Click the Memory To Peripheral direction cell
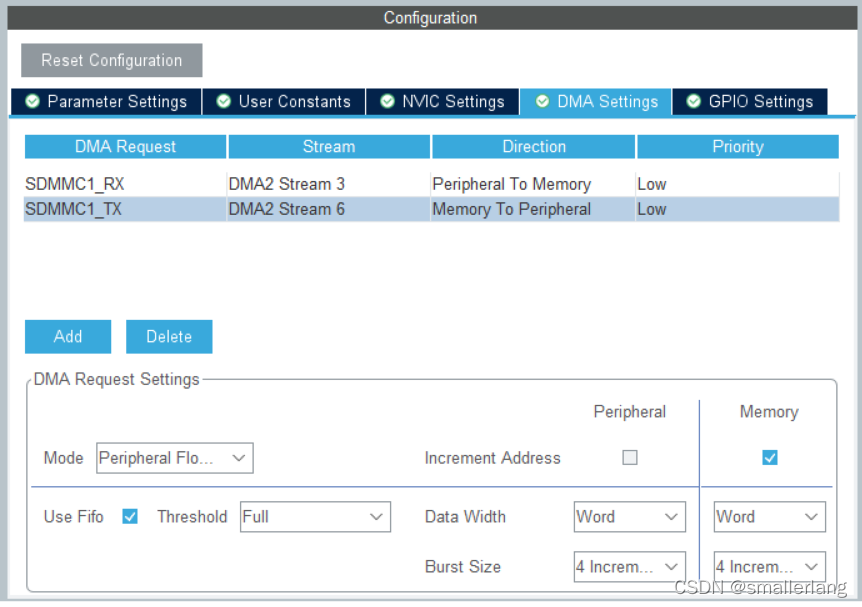Screen dimensions: 862x607 [533, 209]
